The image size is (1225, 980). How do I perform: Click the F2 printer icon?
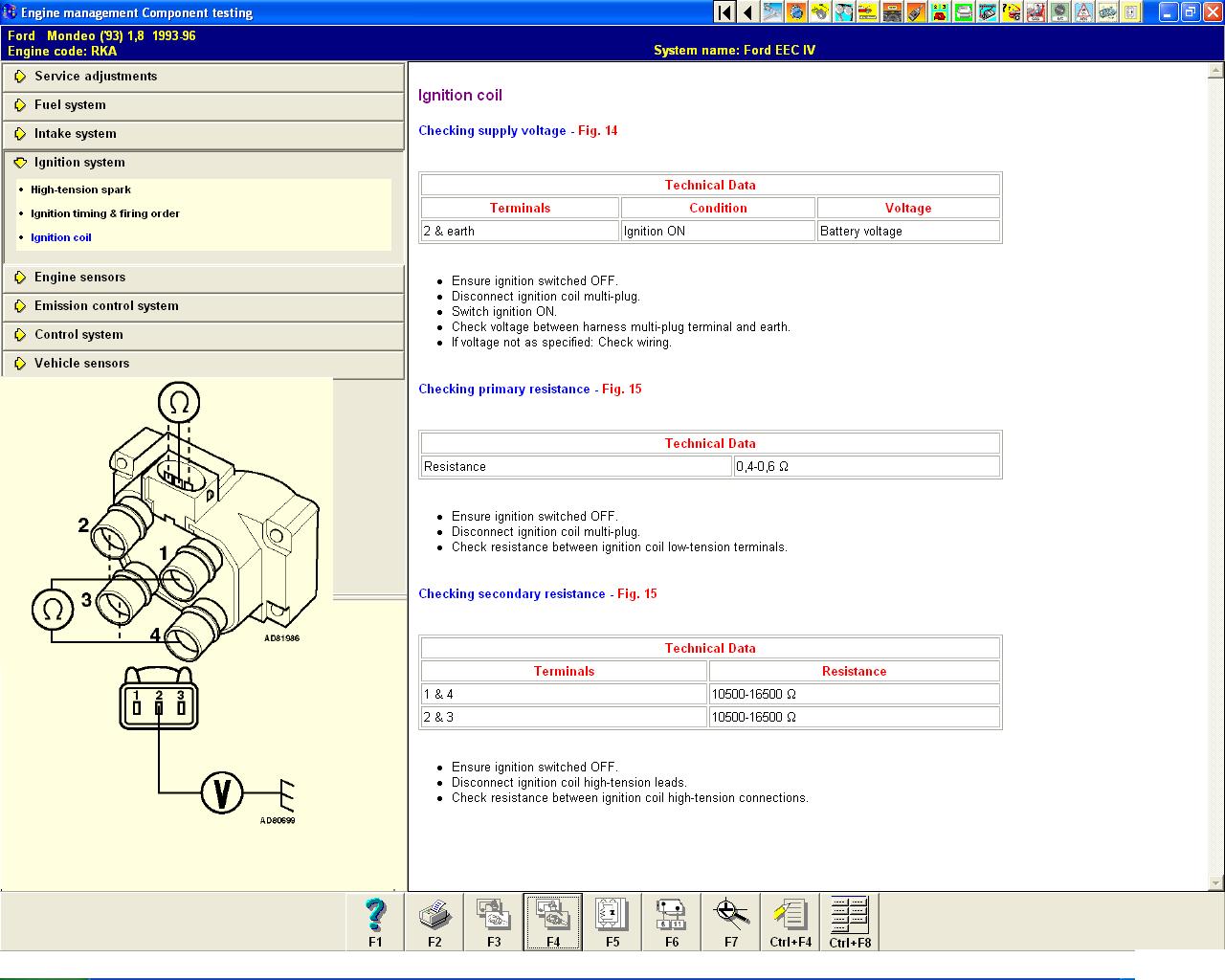click(x=434, y=922)
